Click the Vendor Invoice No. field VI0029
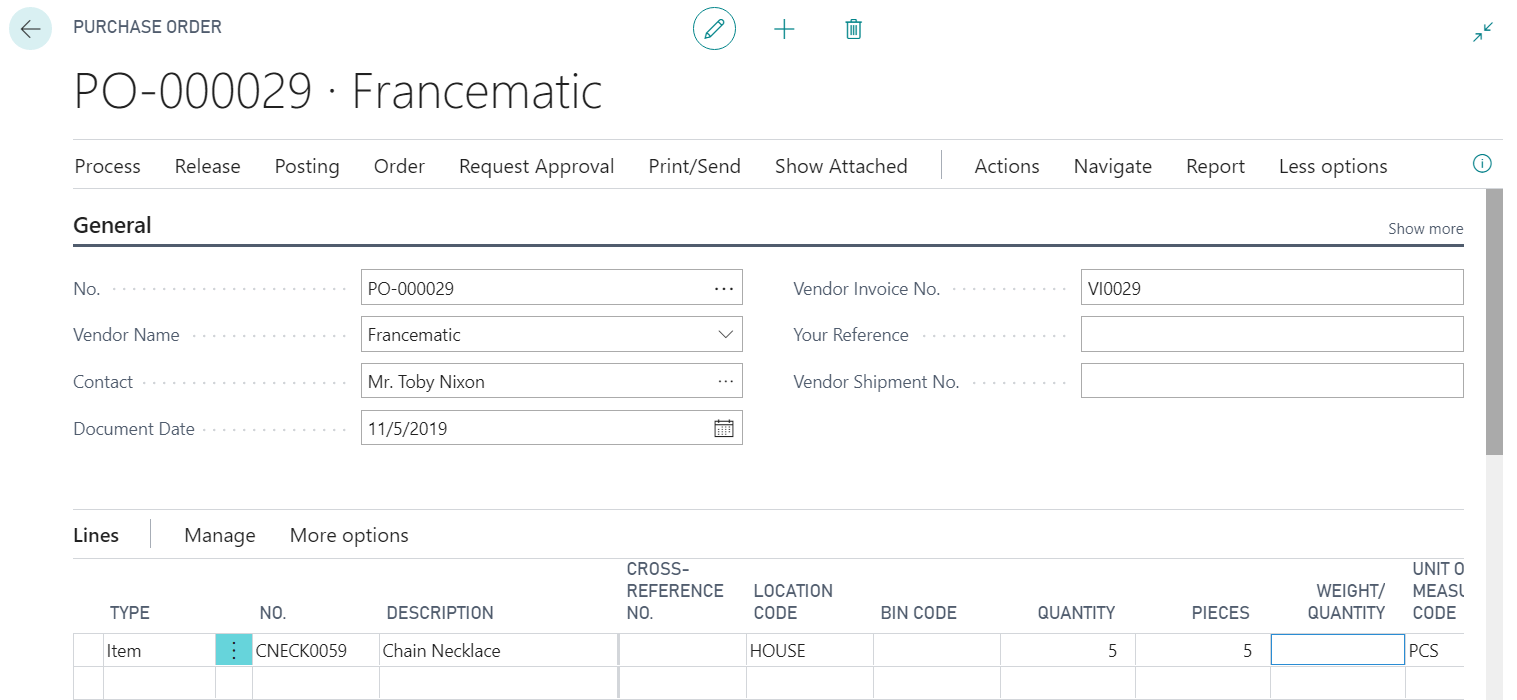The width and height of the screenshot is (1517, 700). [1272, 288]
